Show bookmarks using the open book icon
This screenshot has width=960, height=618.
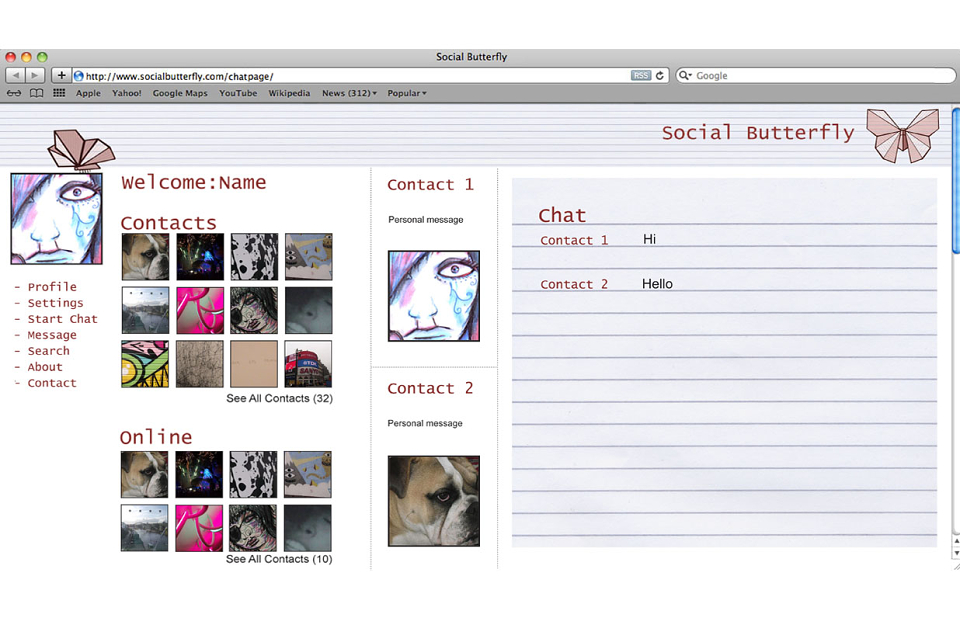(37, 93)
